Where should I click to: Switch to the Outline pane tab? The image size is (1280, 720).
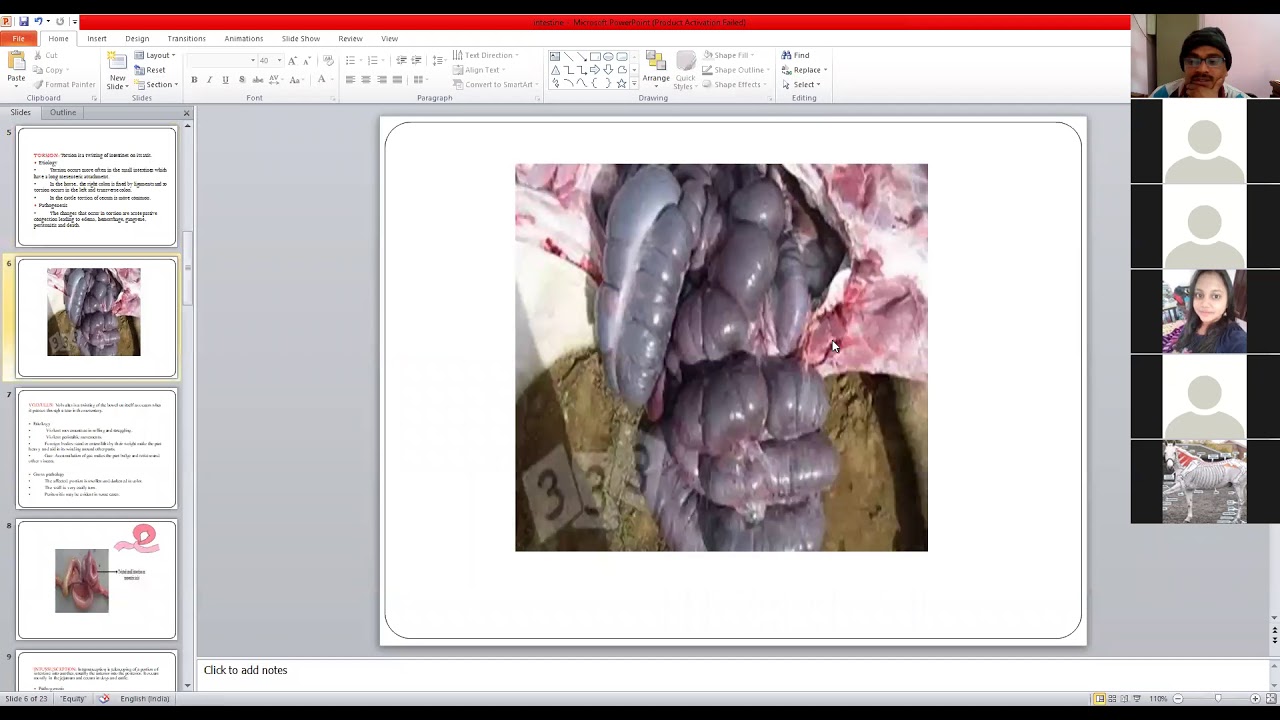coord(63,112)
